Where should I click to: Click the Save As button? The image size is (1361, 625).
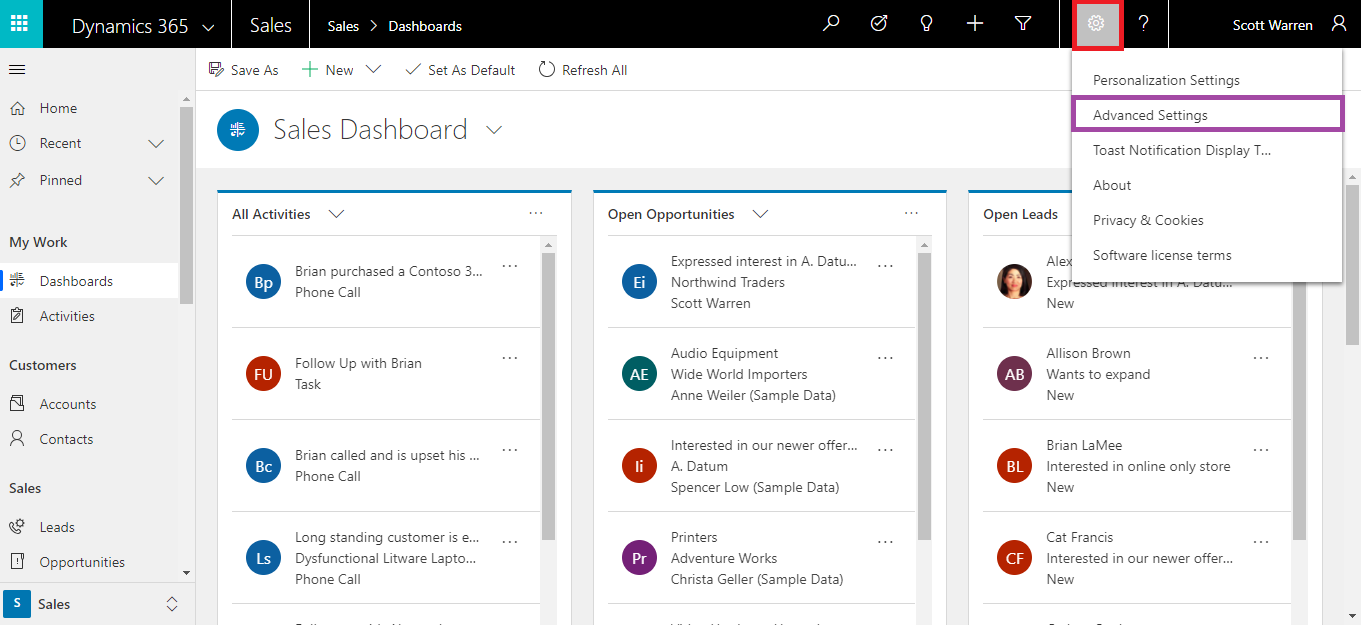point(243,70)
